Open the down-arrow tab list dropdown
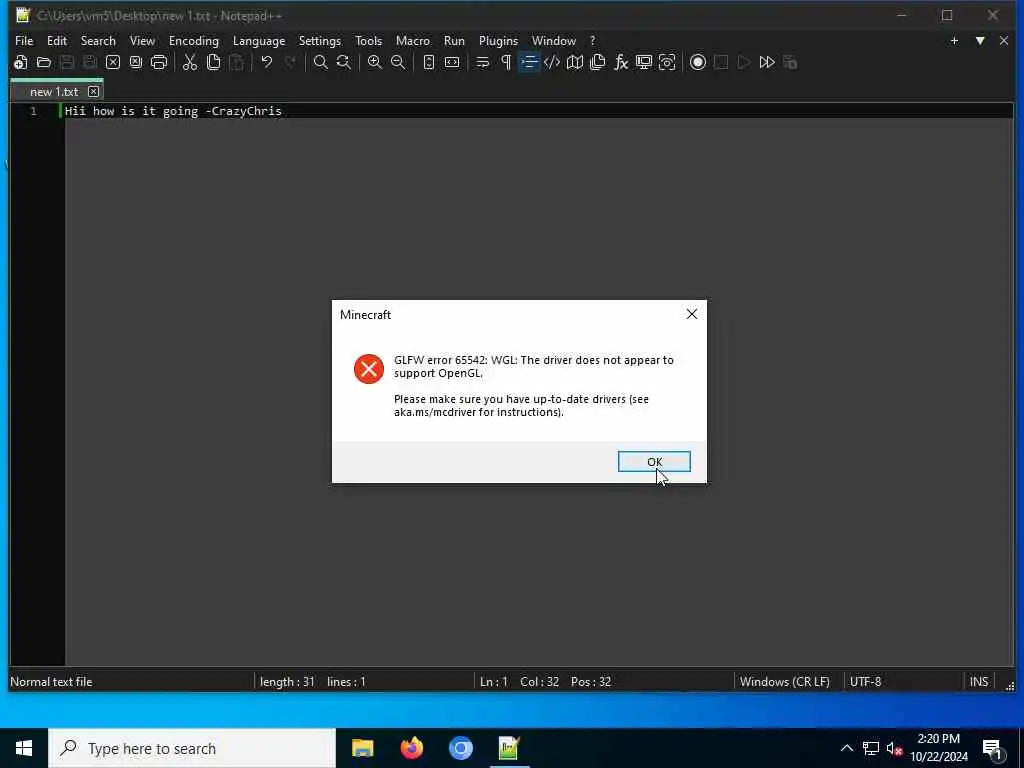This screenshot has height=768, width=1024. click(980, 40)
